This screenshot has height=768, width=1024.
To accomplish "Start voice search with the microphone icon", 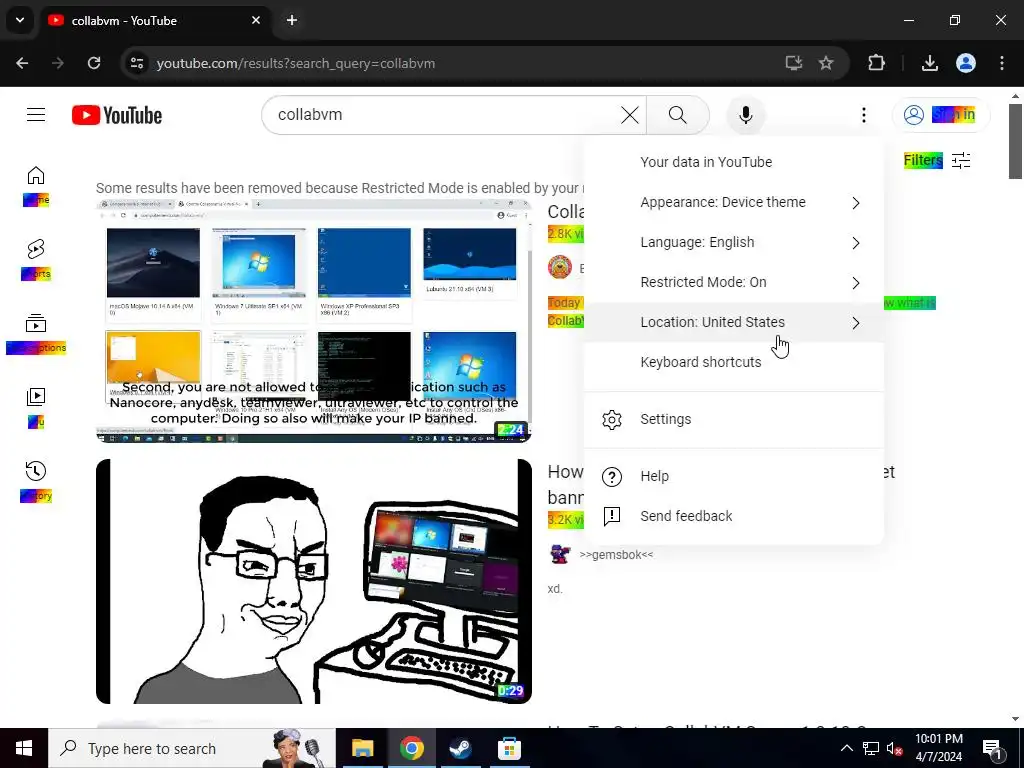I will 746,115.
